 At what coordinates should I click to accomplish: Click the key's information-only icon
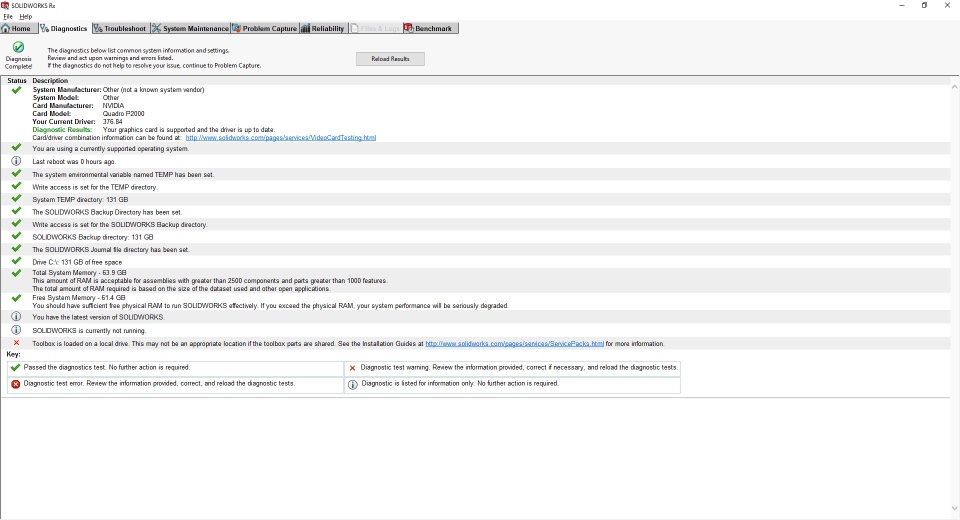(352, 385)
